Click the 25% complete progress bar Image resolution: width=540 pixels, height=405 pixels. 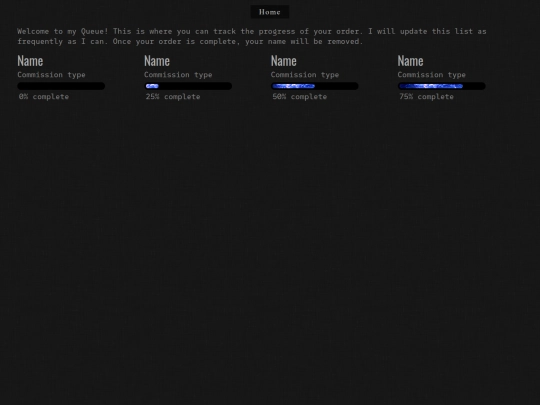pos(188,86)
